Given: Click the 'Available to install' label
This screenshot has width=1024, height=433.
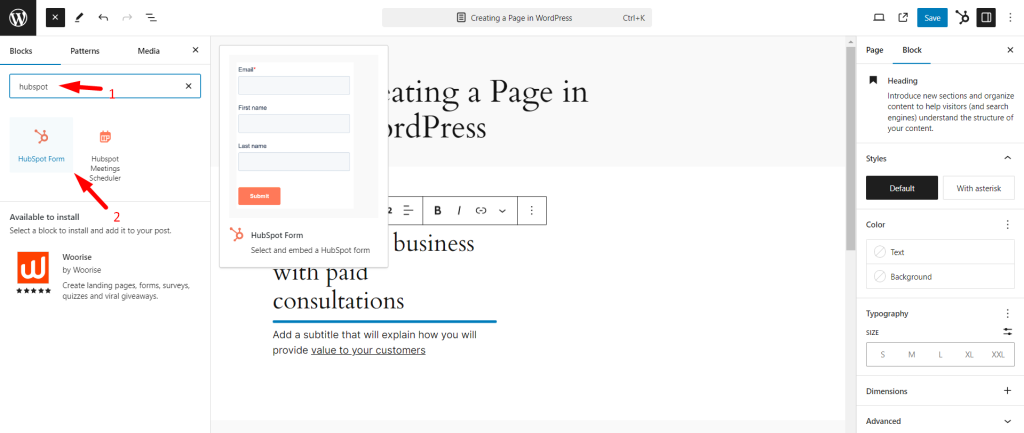Looking at the screenshot, I should 44,217.
